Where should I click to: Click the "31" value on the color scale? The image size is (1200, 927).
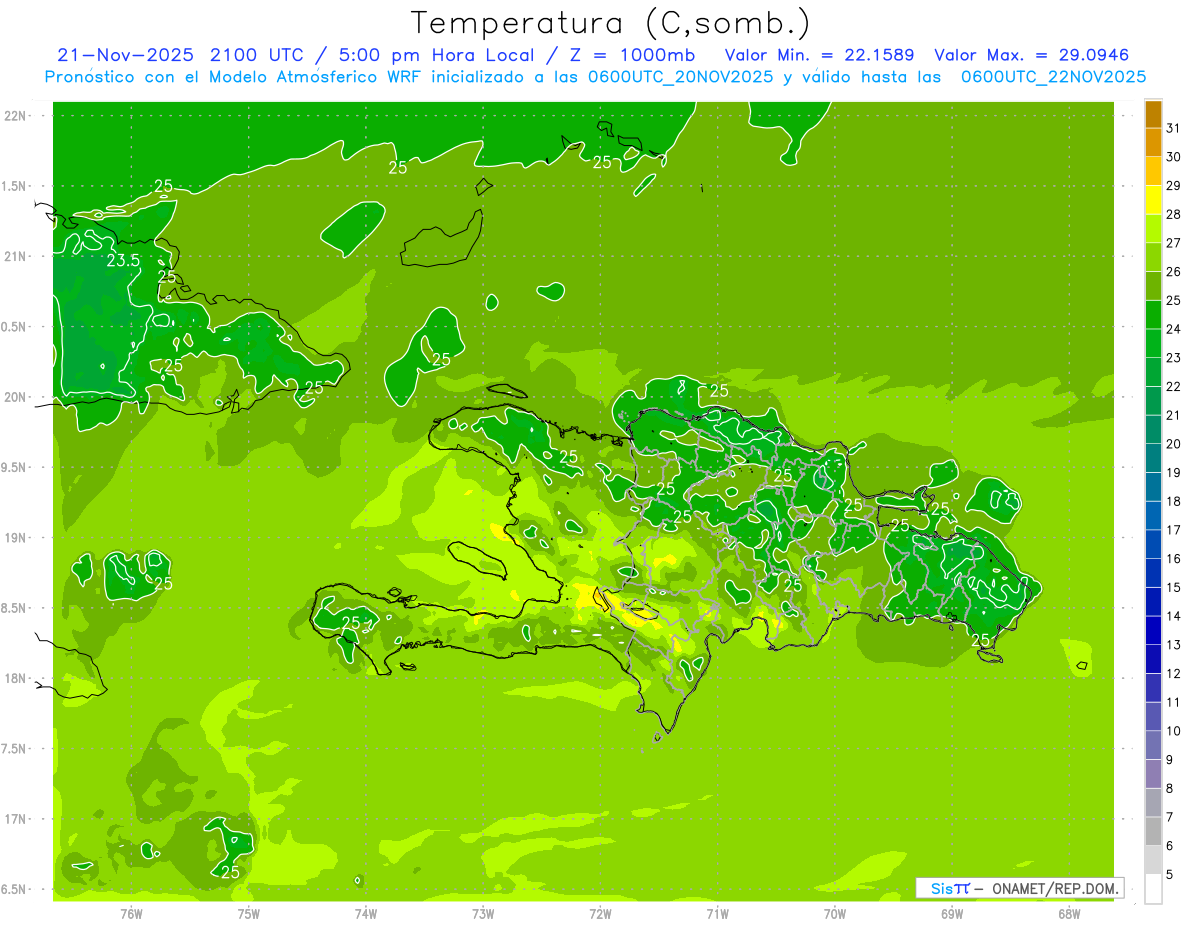[x=1173, y=128]
